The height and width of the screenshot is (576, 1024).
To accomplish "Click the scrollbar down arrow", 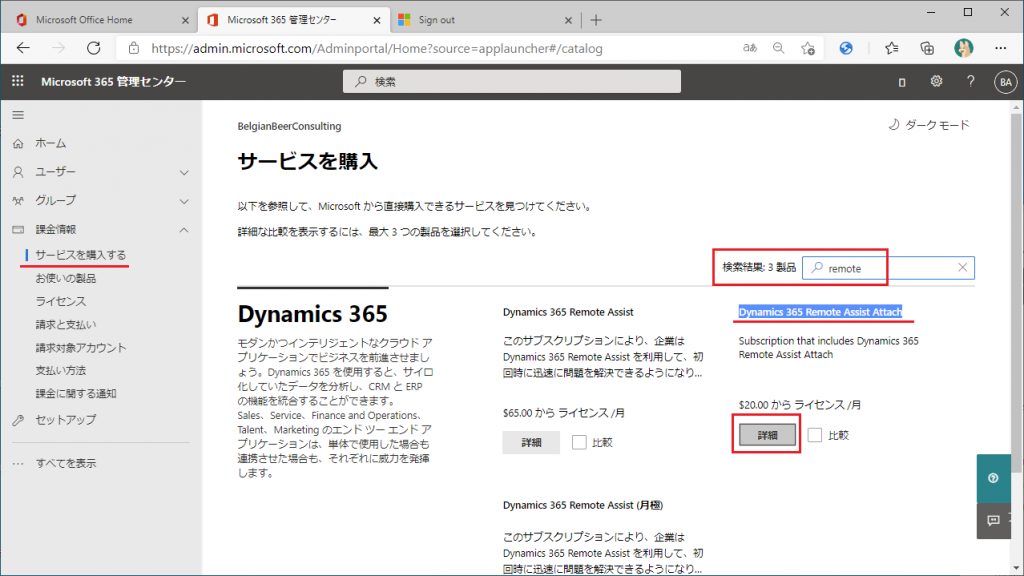I will click(x=1016, y=568).
